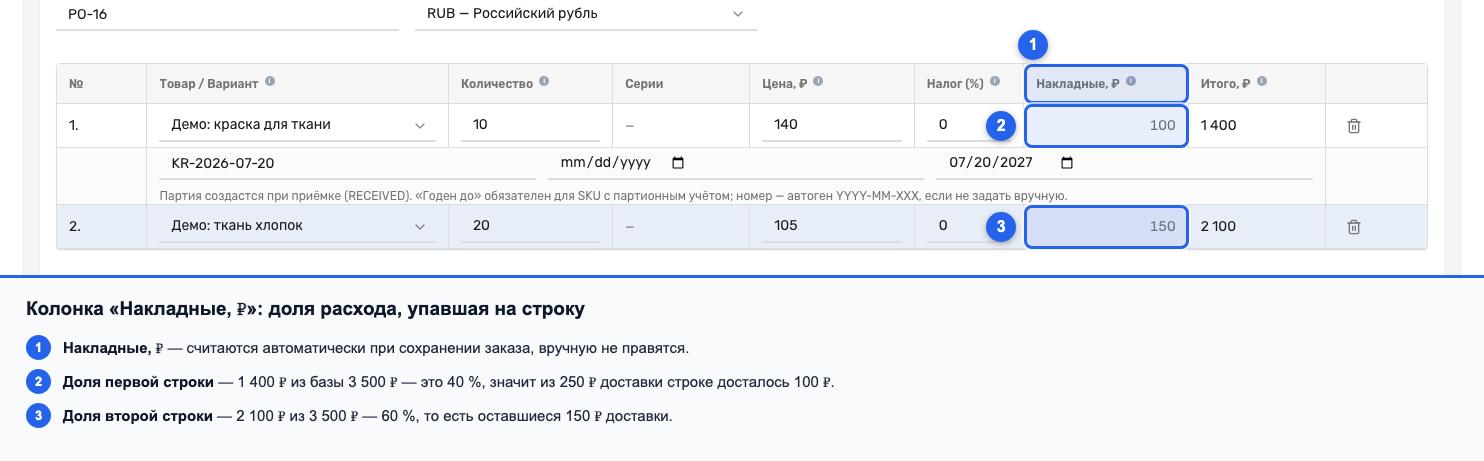Click the overhead field showing 150
This screenshot has width=1484, height=461.
(1107, 227)
